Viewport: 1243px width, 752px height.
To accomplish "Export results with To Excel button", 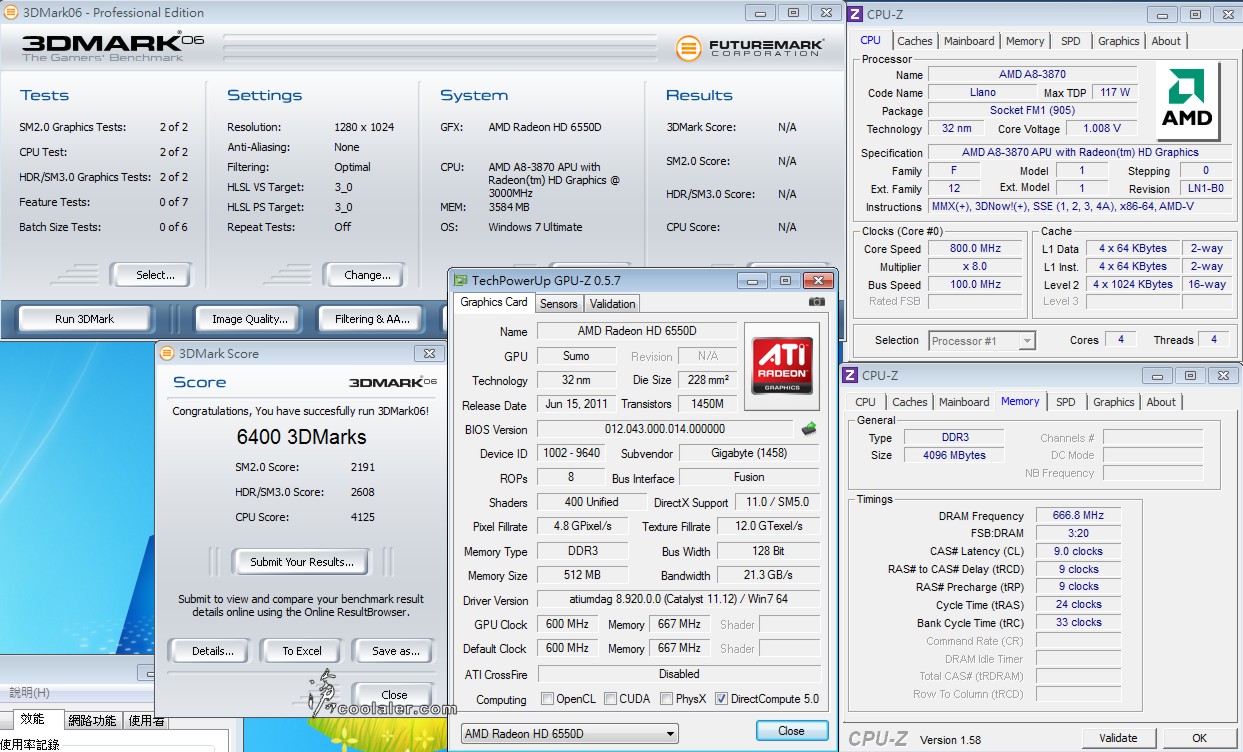I will coord(301,651).
